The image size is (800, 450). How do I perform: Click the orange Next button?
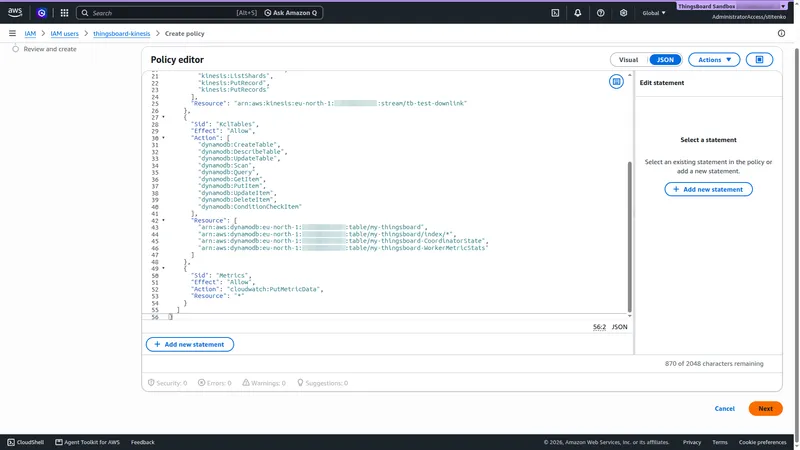[x=765, y=409]
